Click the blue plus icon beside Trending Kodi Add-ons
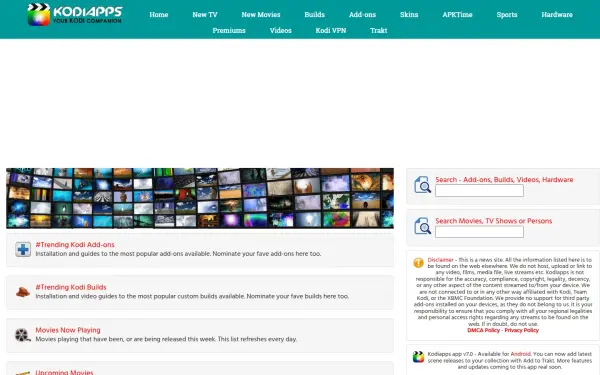 point(23,249)
